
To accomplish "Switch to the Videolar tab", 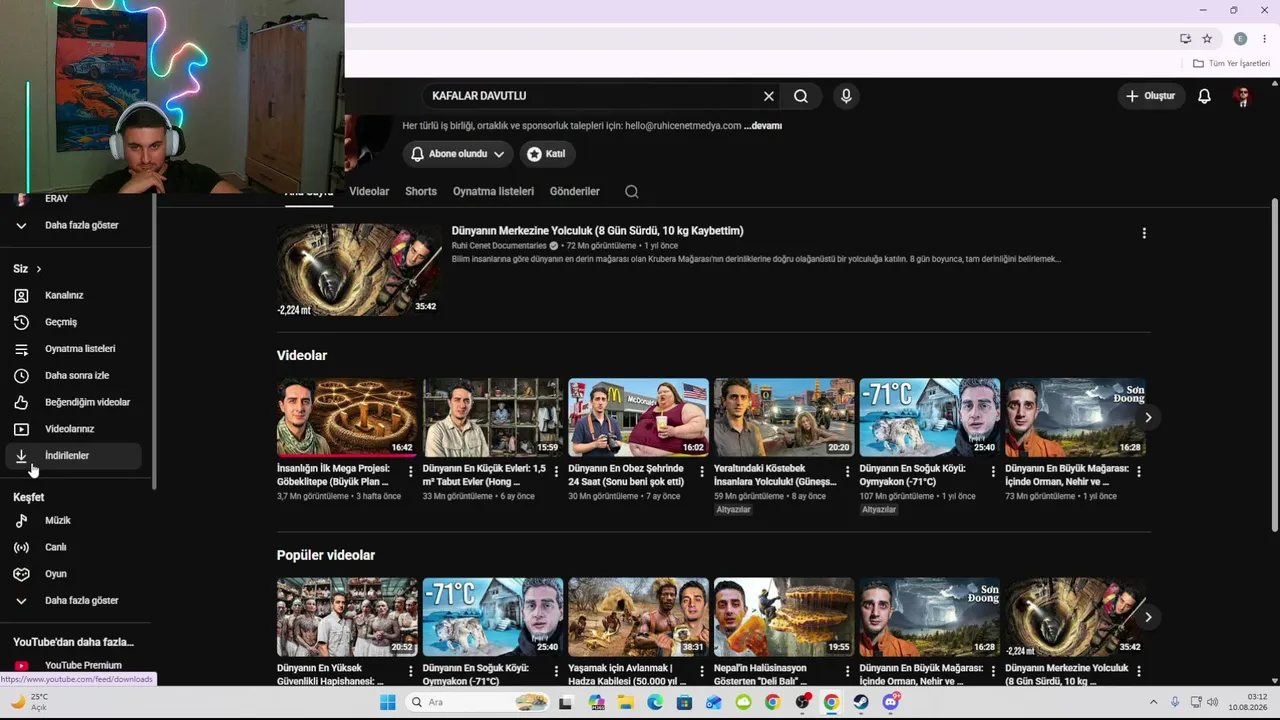I will pyautogui.click(x=369, y=191).
